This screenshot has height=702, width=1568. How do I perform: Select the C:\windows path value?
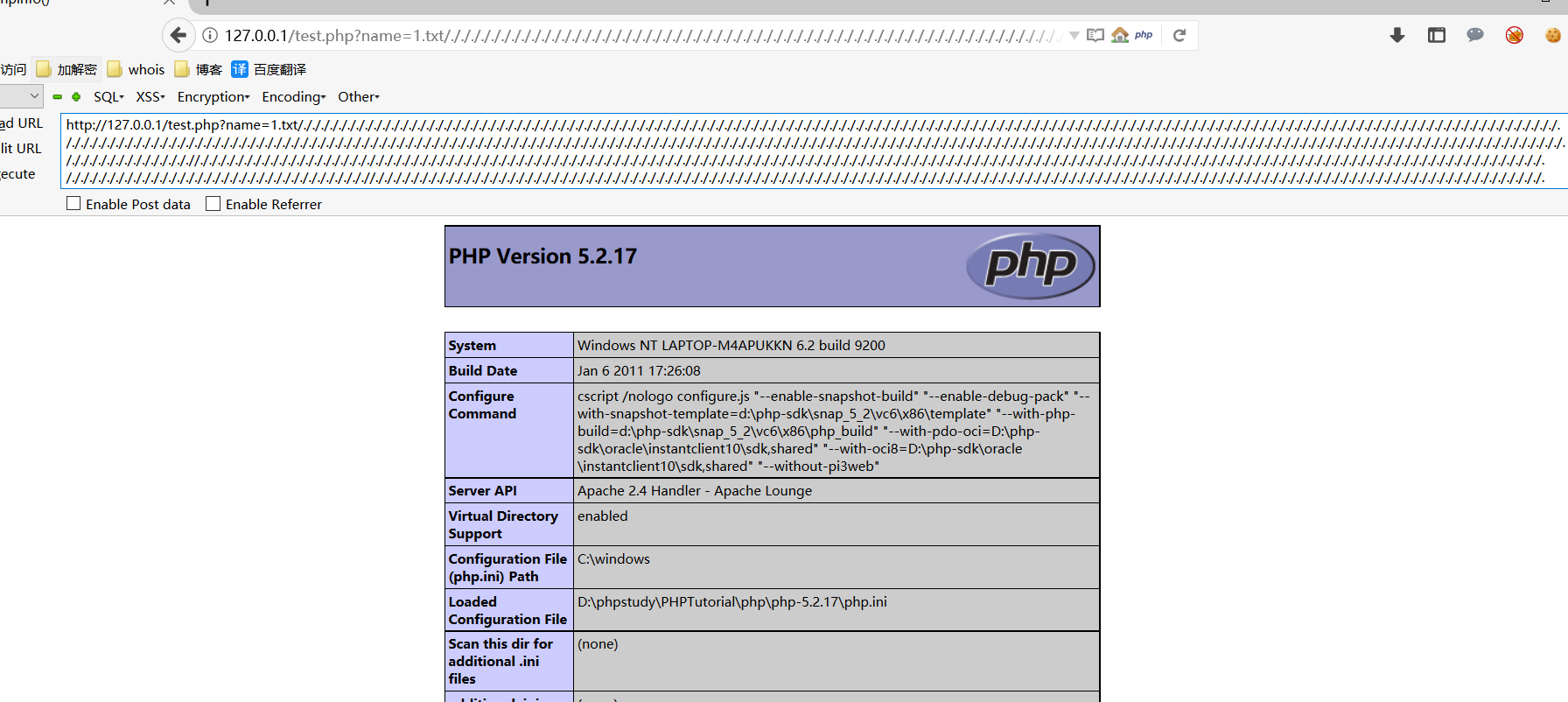point(613,558)
